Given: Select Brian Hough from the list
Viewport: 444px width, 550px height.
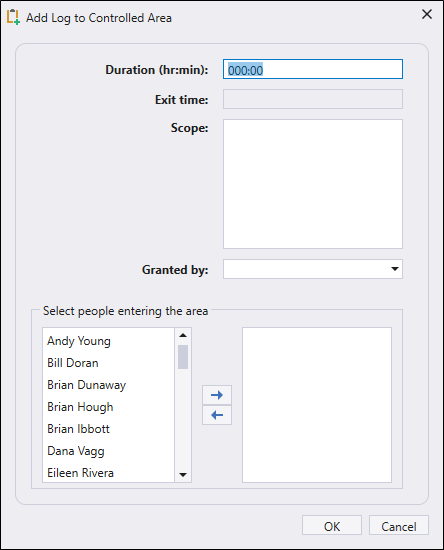Looking at the screenshot, I should tap(108, 407).
